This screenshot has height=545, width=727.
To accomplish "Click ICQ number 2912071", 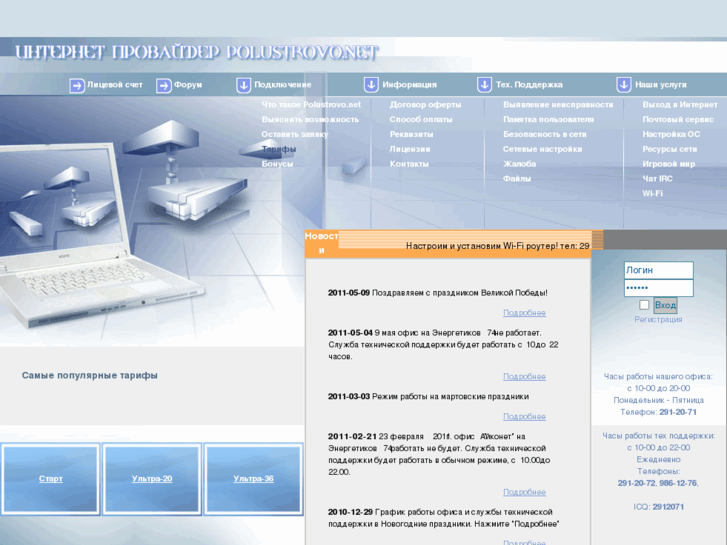I will click(668, 507).
